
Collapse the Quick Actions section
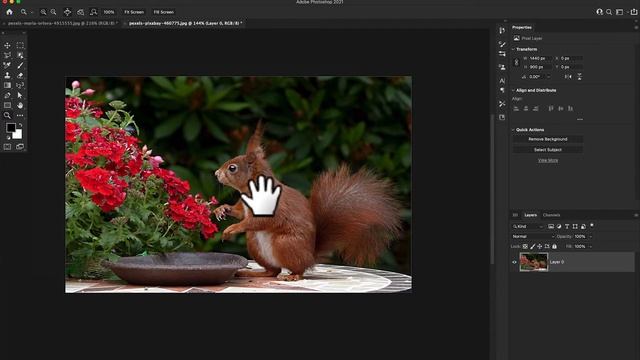pyautogui.click(x=513, y=130)
